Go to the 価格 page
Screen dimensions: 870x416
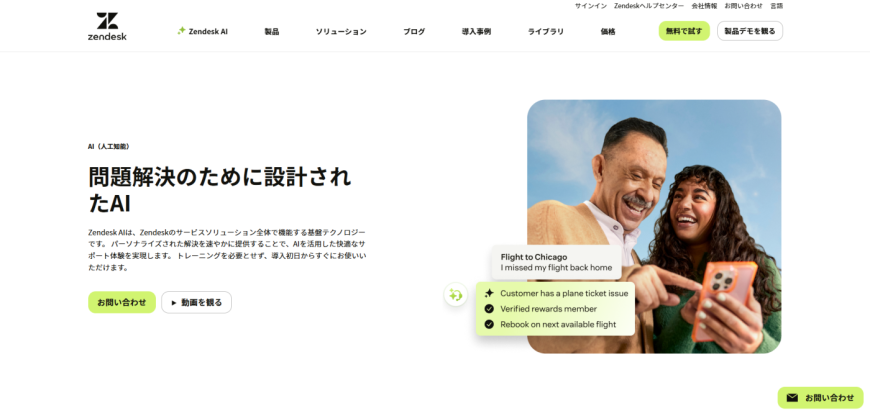pyautogui.click(x=608, y=32)
